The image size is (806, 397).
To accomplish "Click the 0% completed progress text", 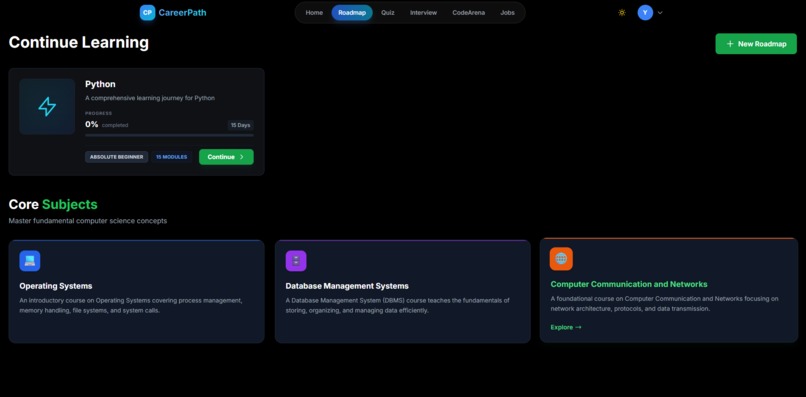I will click(106, 124).
